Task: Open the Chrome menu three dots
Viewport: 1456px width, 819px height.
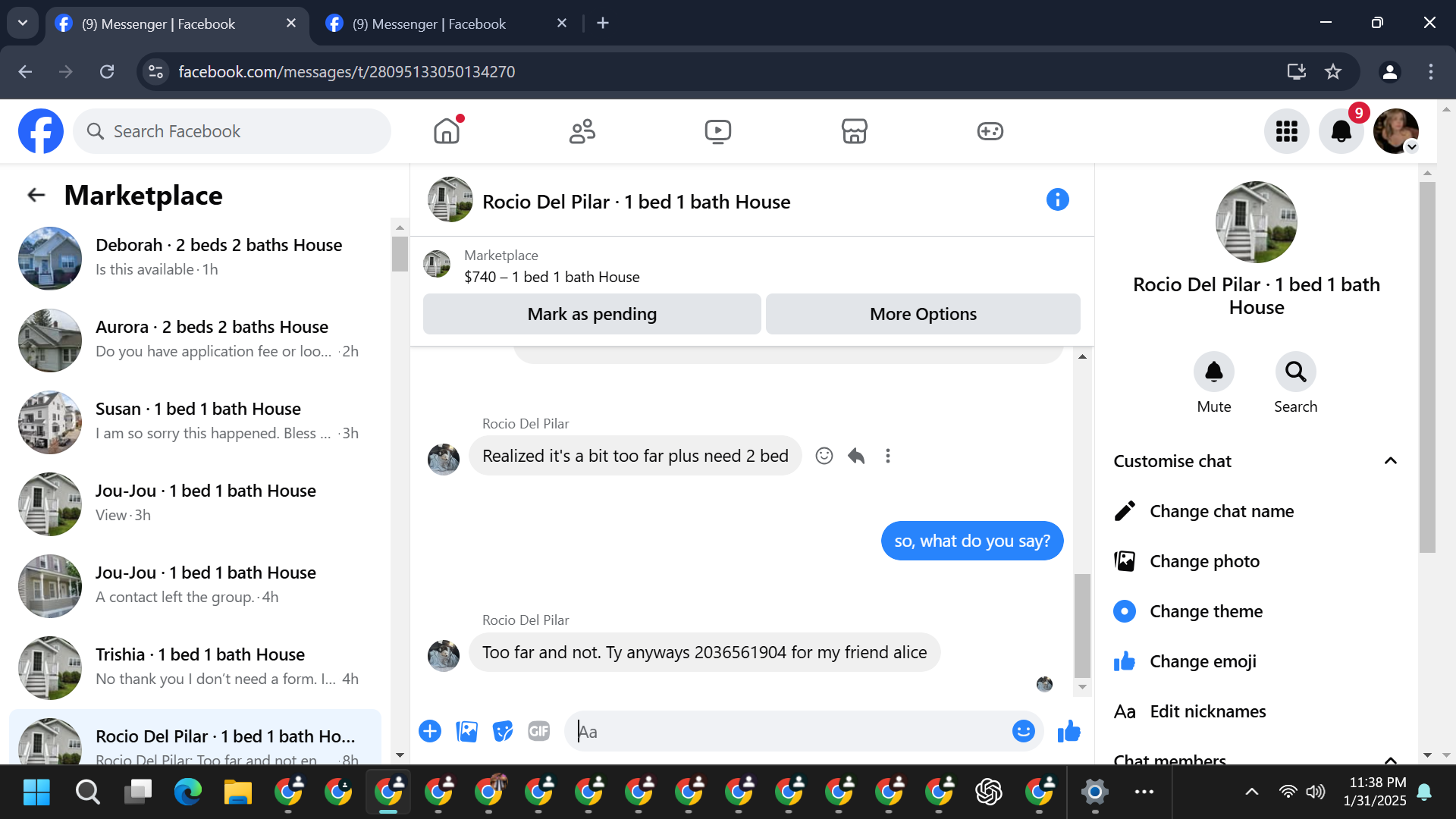Action: click(1431, 71)
